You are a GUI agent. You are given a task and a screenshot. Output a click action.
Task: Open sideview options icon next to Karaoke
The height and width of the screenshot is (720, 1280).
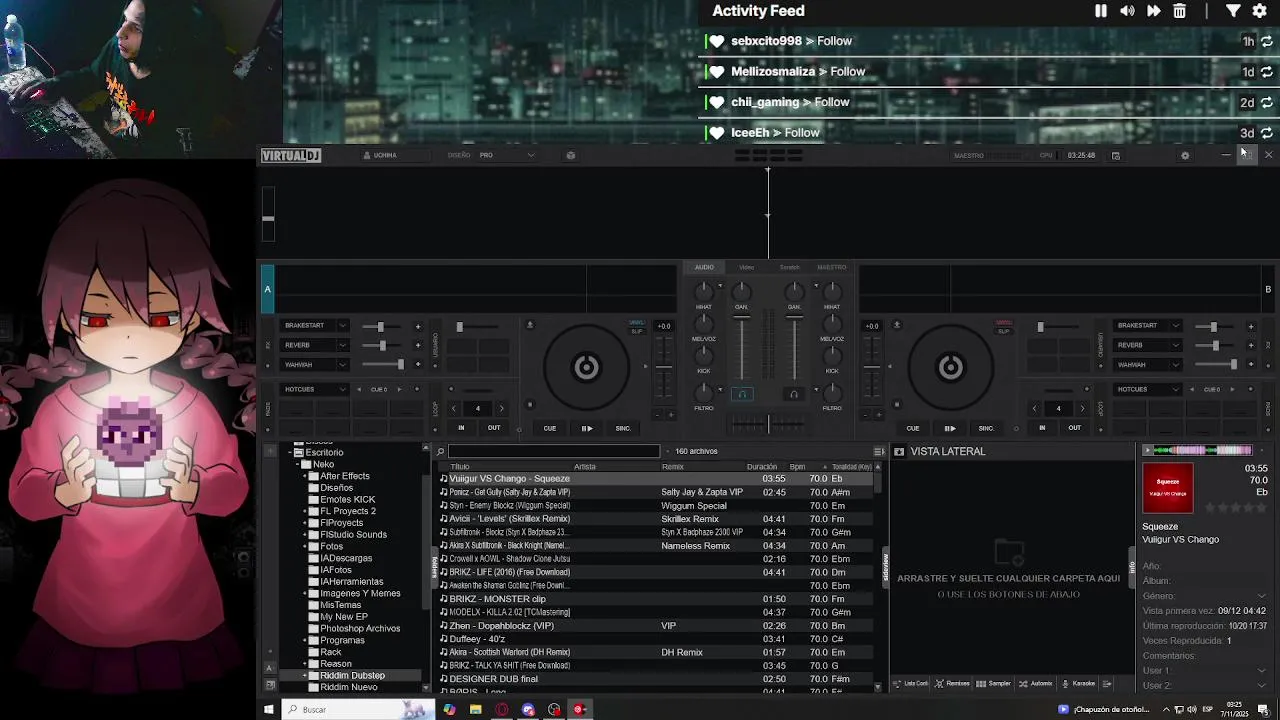(1108, 683)
